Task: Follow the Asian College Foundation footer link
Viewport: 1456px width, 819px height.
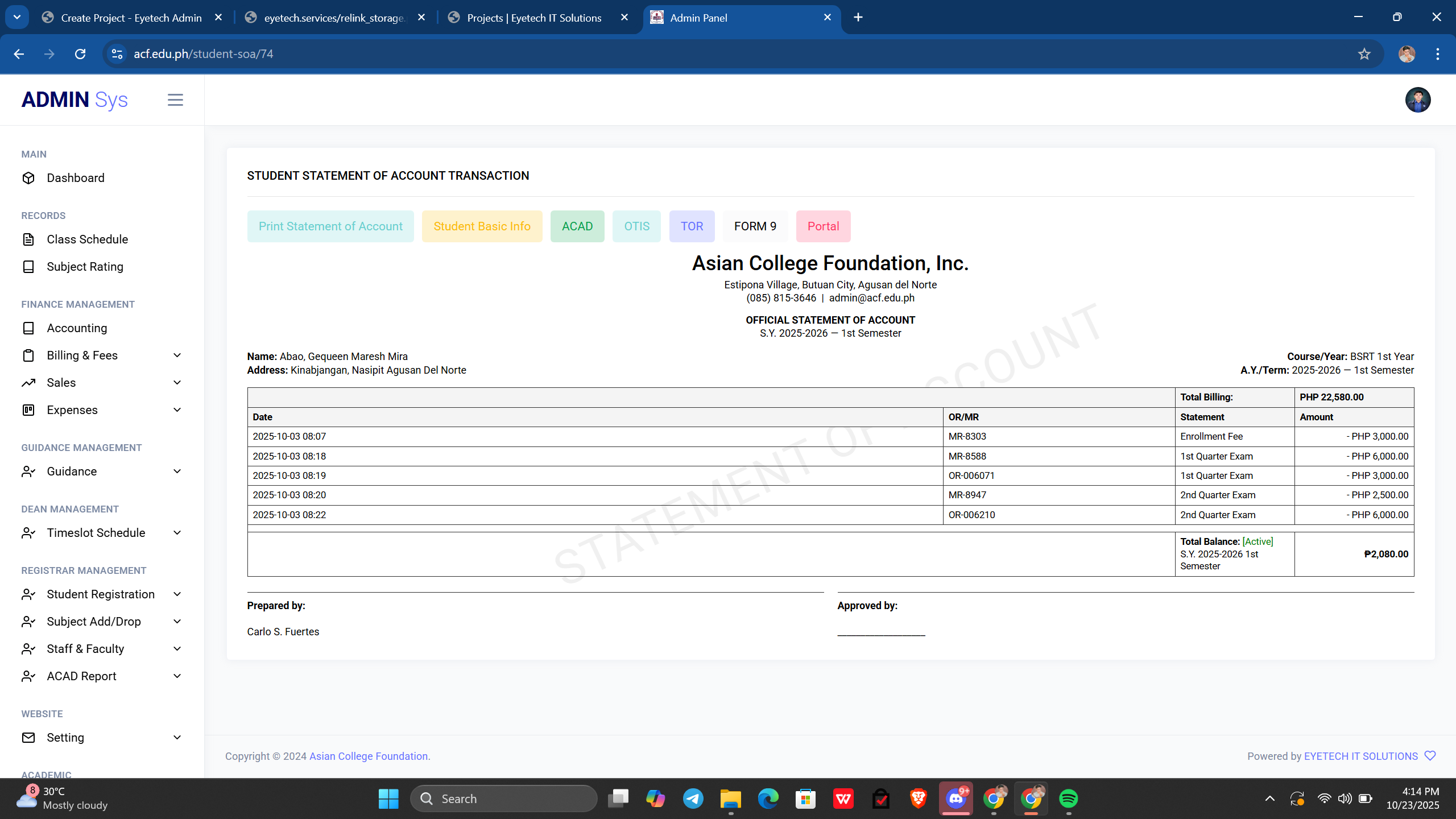Action: tap(369, 756)
